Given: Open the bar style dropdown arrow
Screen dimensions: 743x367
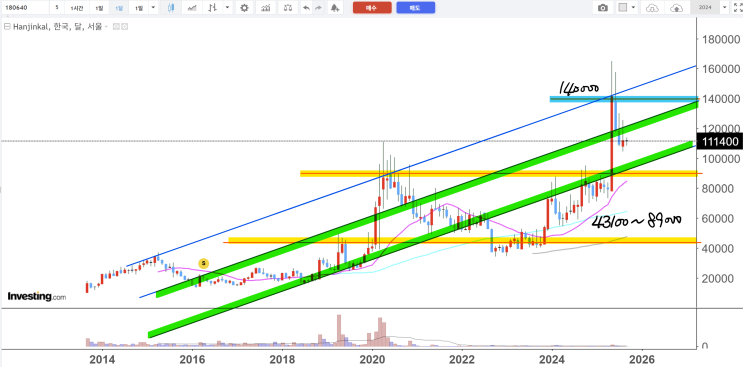Looking at the screenshot, I should (228, 8).
